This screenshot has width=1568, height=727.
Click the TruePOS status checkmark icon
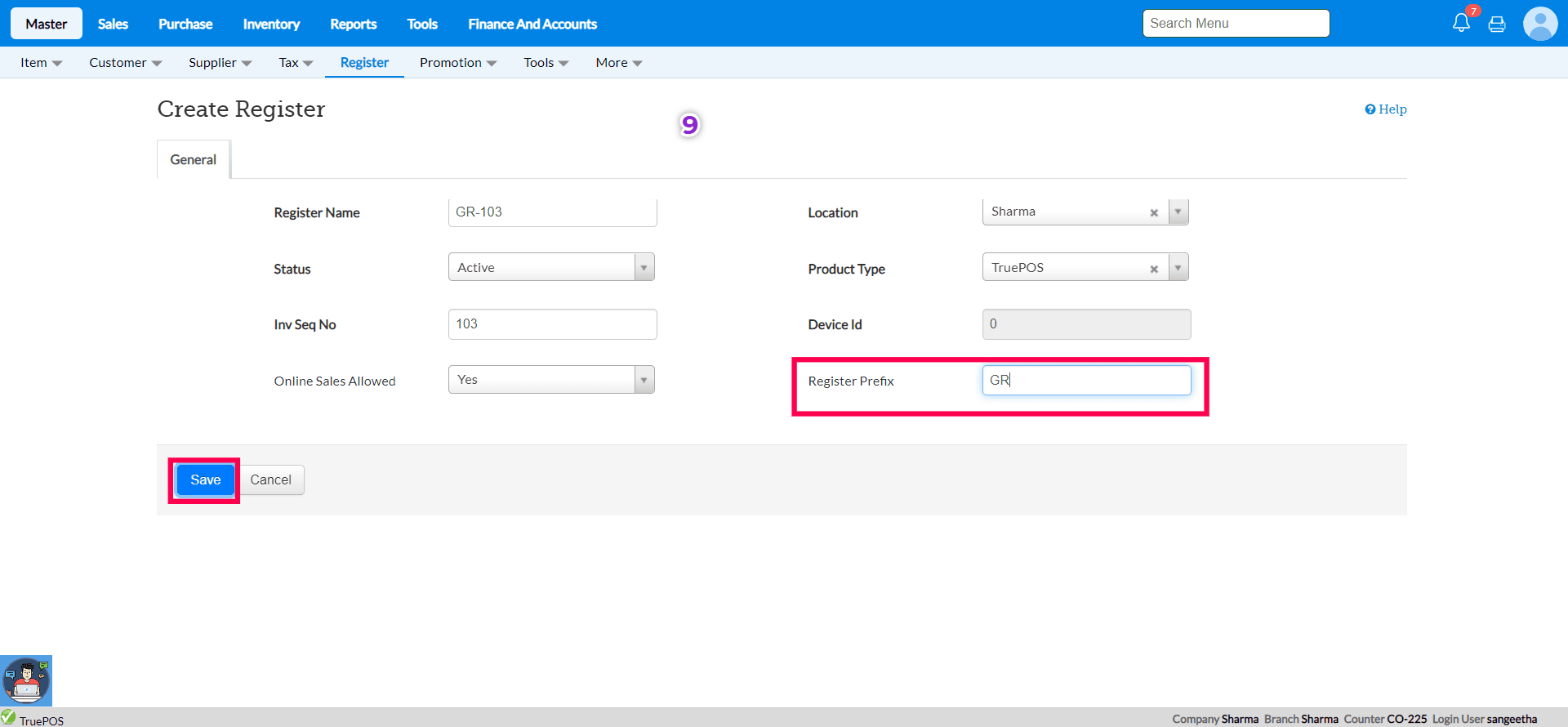point(8,717)
